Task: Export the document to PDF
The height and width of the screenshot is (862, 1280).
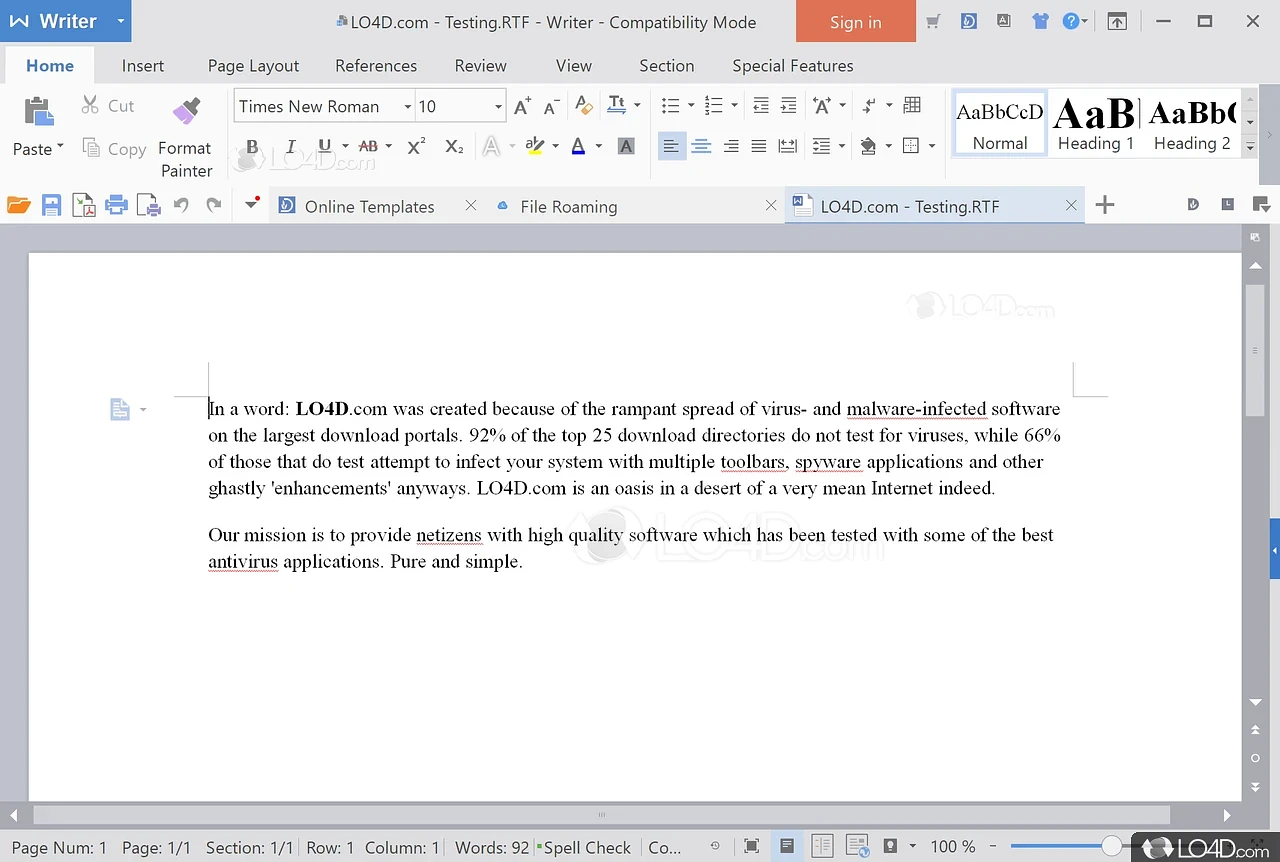Action: coord(84,204)
